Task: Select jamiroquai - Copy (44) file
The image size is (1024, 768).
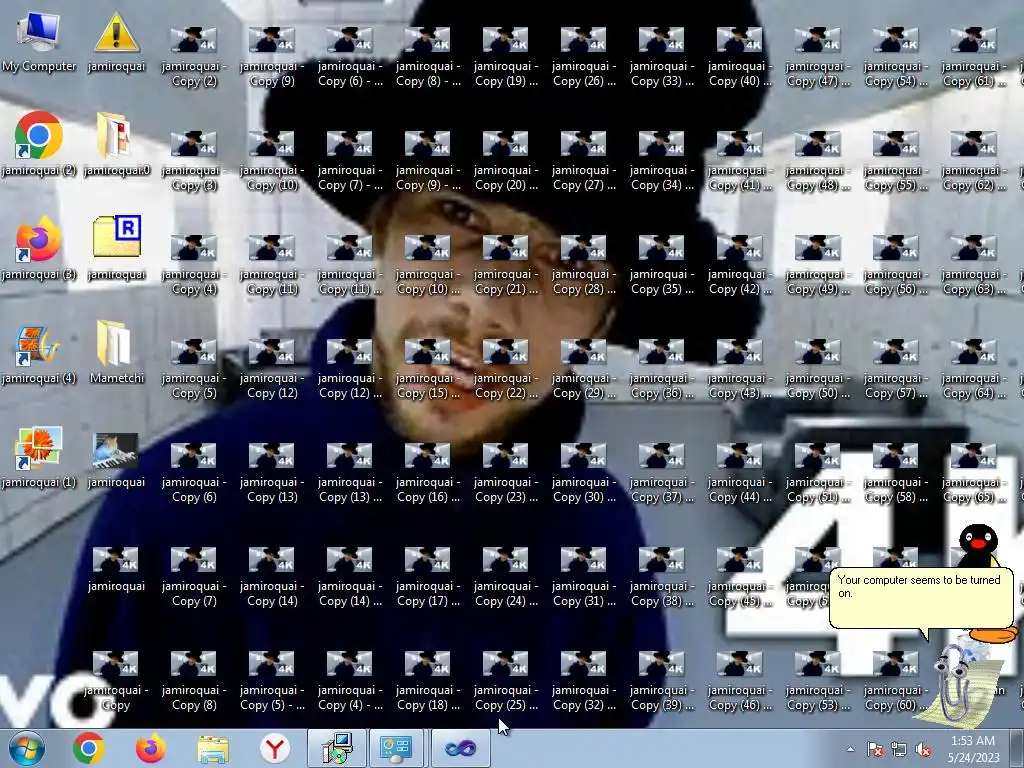Action: 739,472
